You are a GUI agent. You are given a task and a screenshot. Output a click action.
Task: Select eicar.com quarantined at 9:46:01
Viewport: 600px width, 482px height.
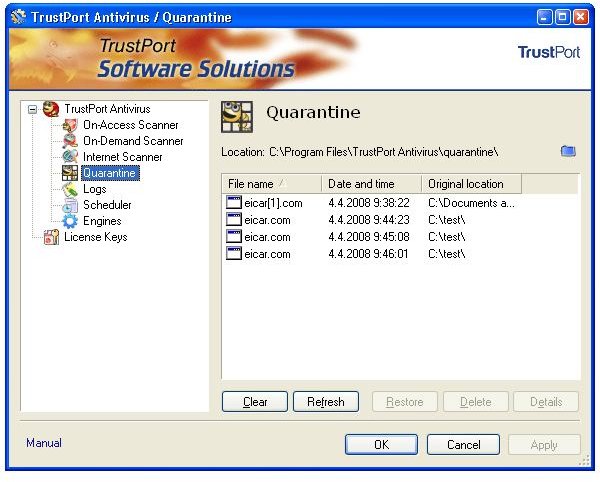(267, 254)
